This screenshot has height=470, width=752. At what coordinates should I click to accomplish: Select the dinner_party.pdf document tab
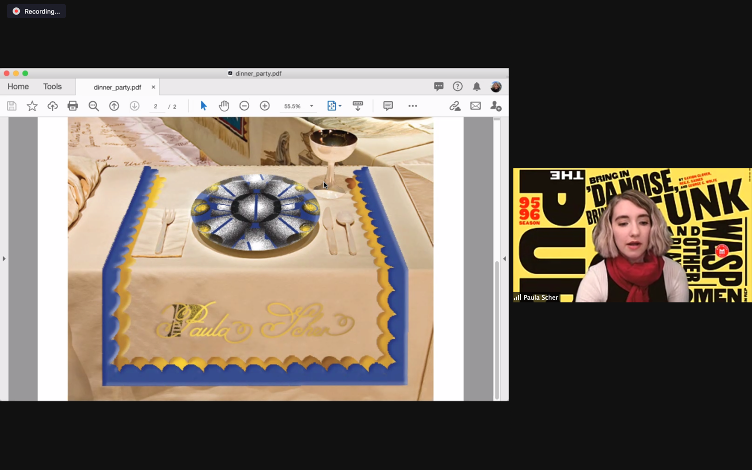[x=118, y=87]
